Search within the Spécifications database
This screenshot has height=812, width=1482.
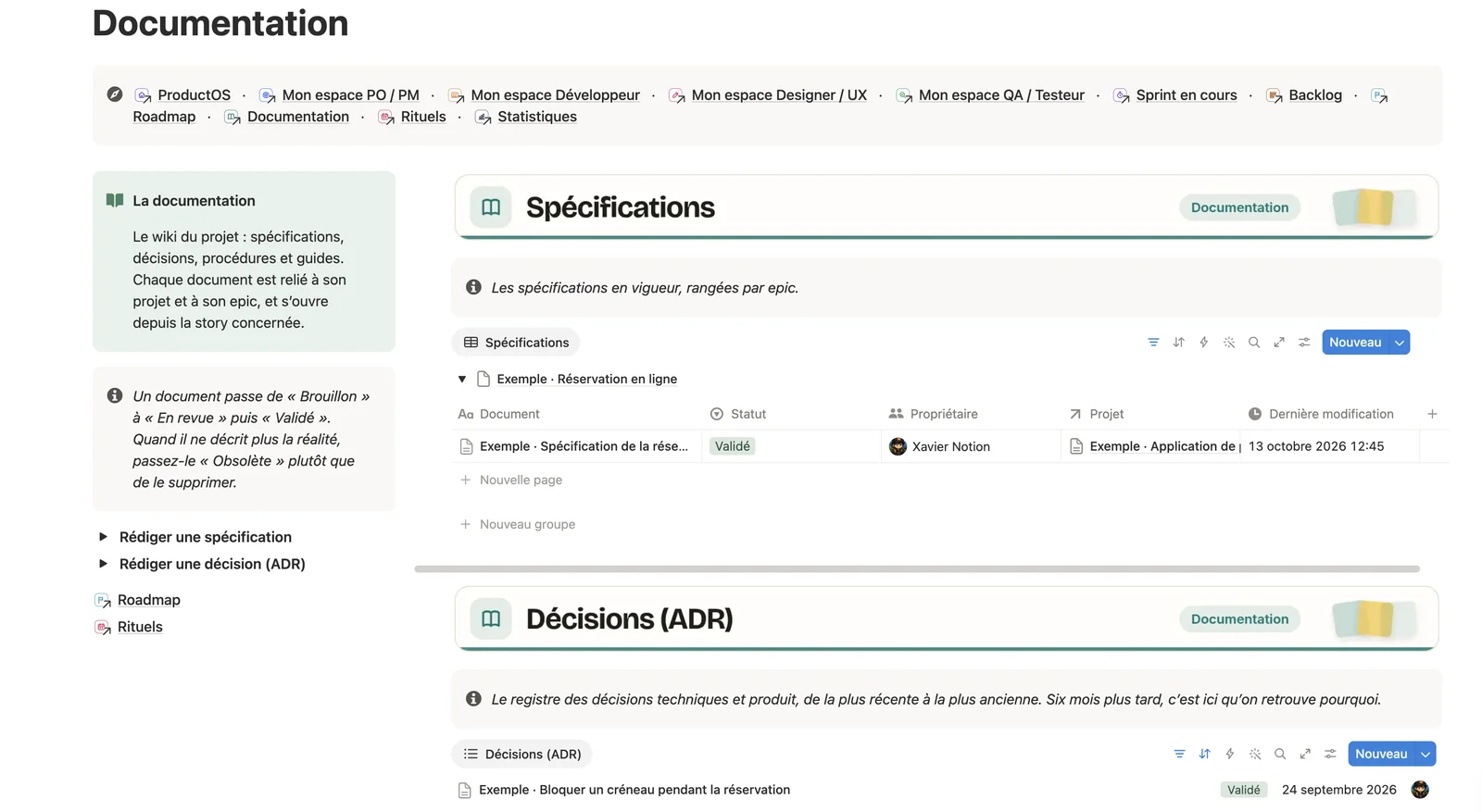(1254, 343)
